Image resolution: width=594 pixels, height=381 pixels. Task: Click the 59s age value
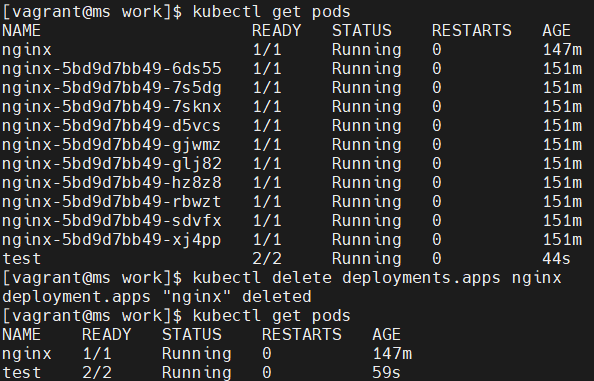click(x=387, y=373)
